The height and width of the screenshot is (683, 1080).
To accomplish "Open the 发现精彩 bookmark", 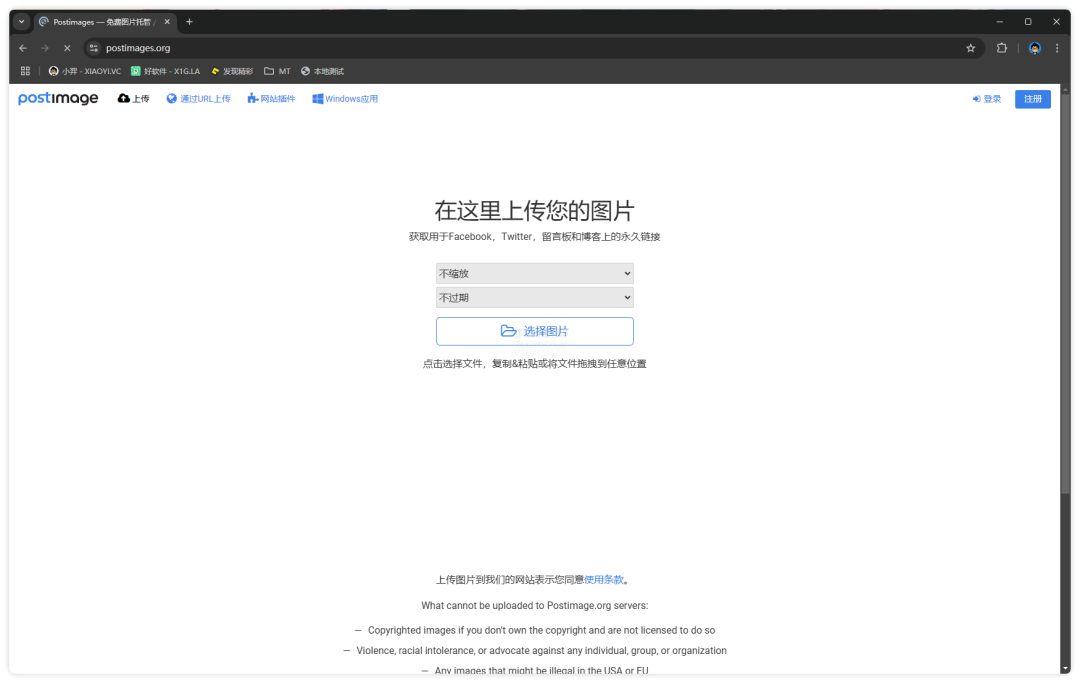I will [x=232, y=71].
